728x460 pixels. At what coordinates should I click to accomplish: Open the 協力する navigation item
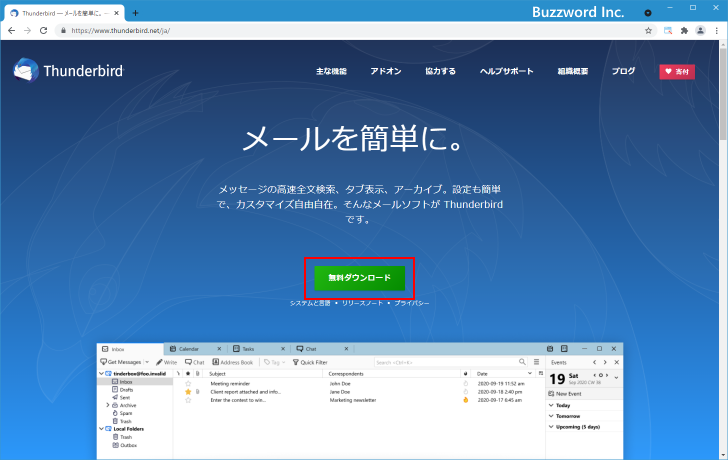[x=441, y=71]
